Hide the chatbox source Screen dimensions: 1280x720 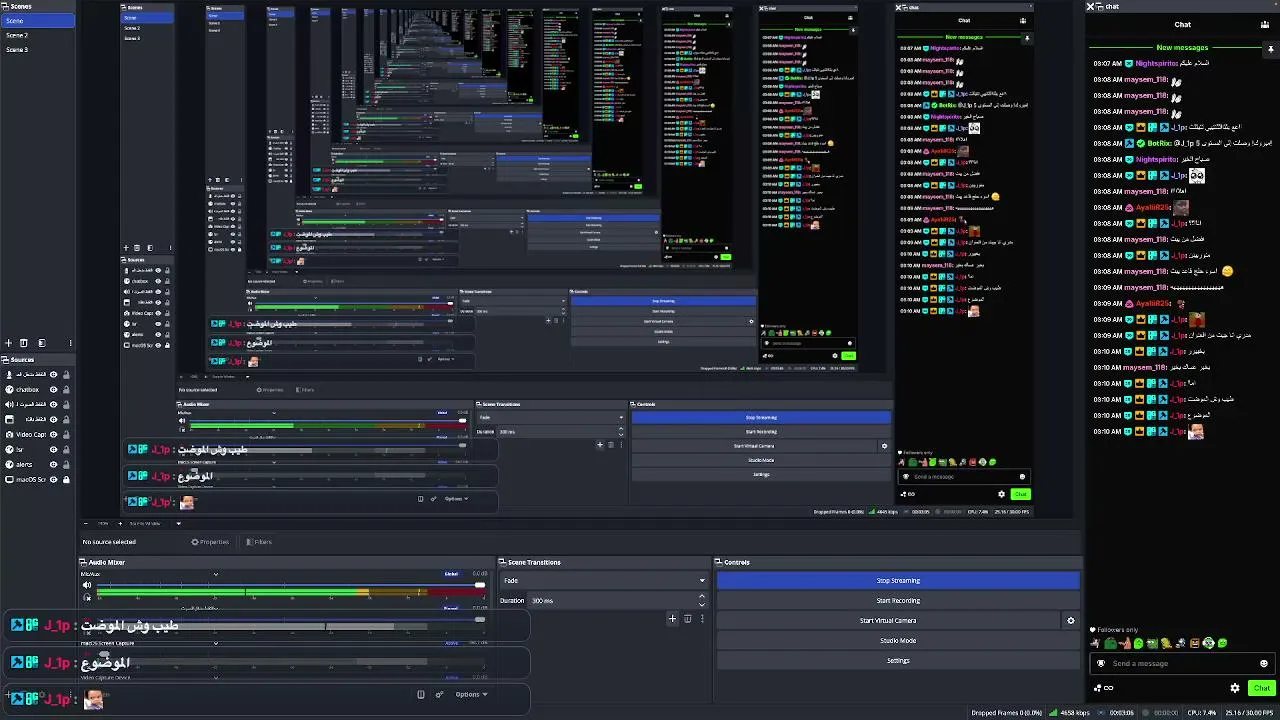tap(53, 389)
